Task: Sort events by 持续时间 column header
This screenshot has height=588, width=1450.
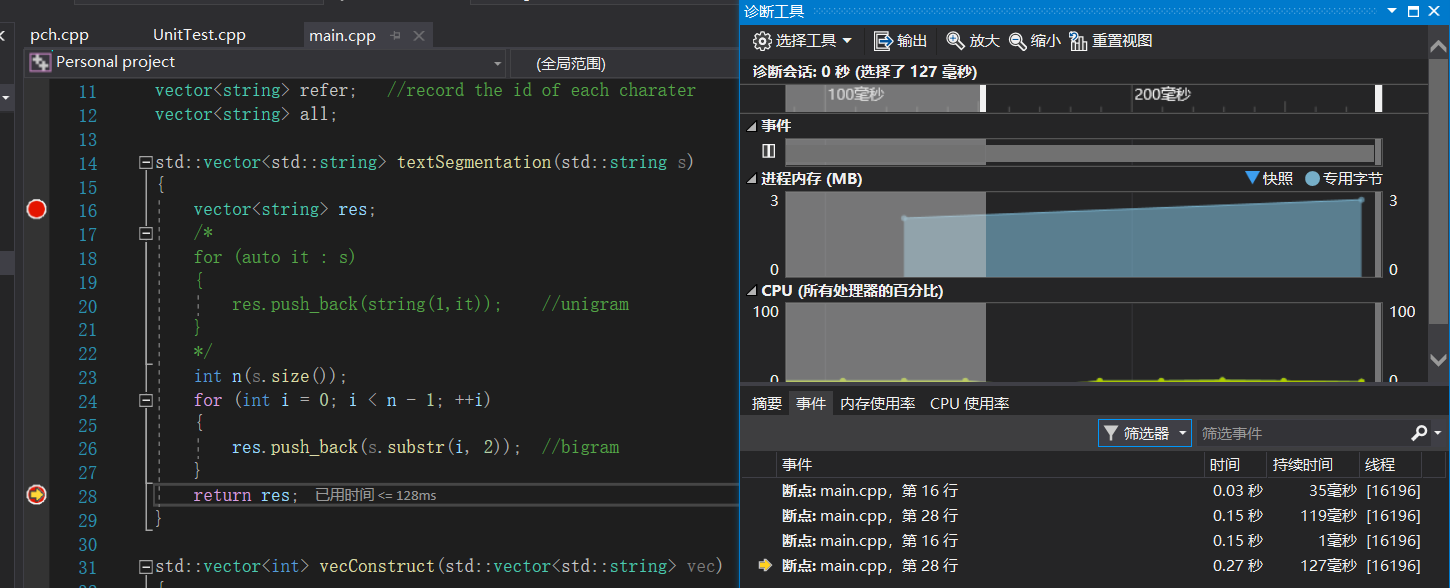Action: [x=1313, y=465]
